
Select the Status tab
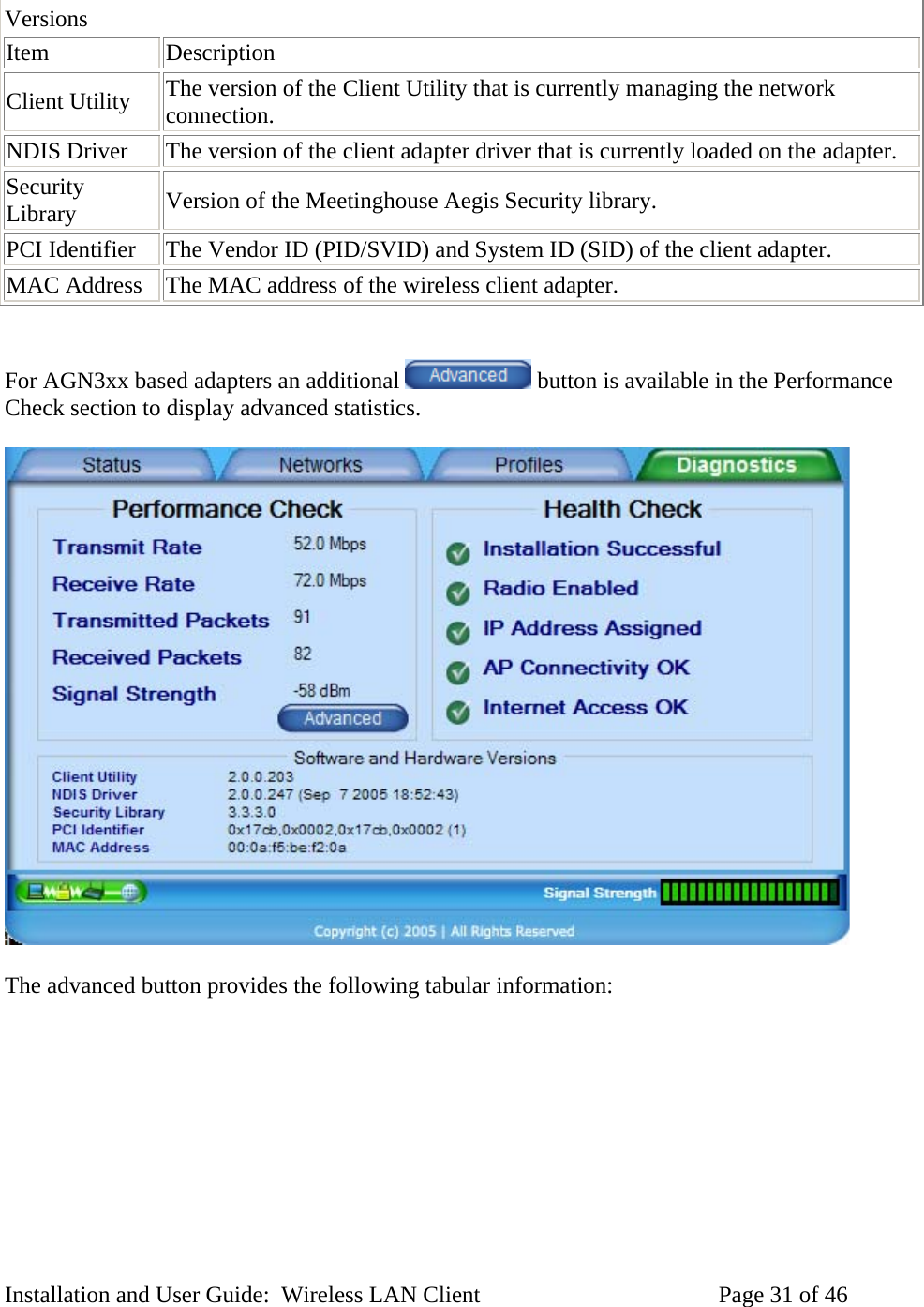111,463
